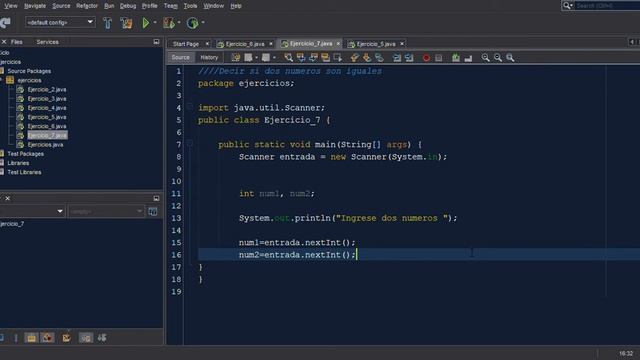This screenshot has width=640, height=360.
Task: Switch to the Ejercicio_6.java tab
Action: (x=244, y=44)
